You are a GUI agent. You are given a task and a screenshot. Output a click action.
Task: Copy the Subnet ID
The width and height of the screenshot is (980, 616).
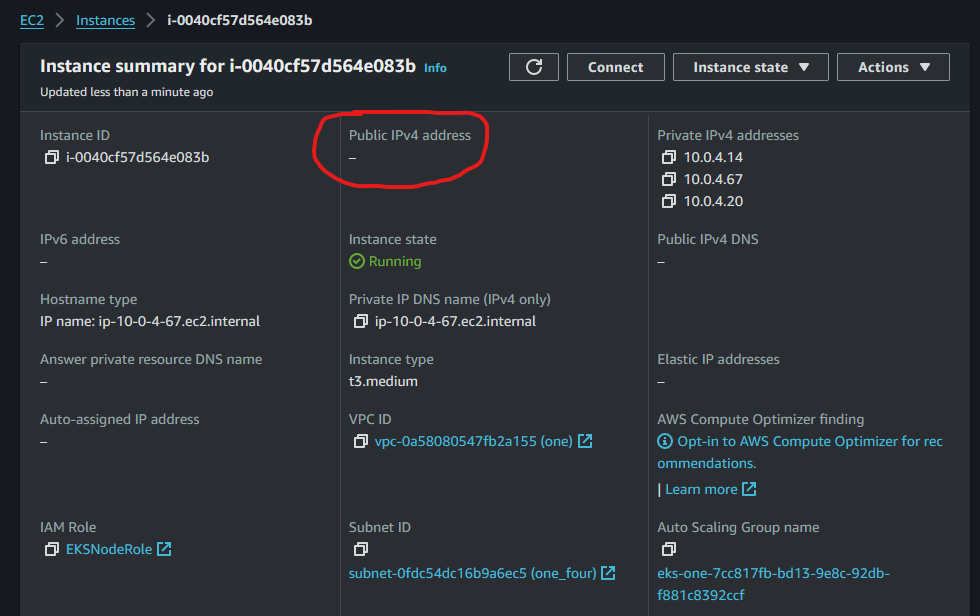(x=361, y=549)
